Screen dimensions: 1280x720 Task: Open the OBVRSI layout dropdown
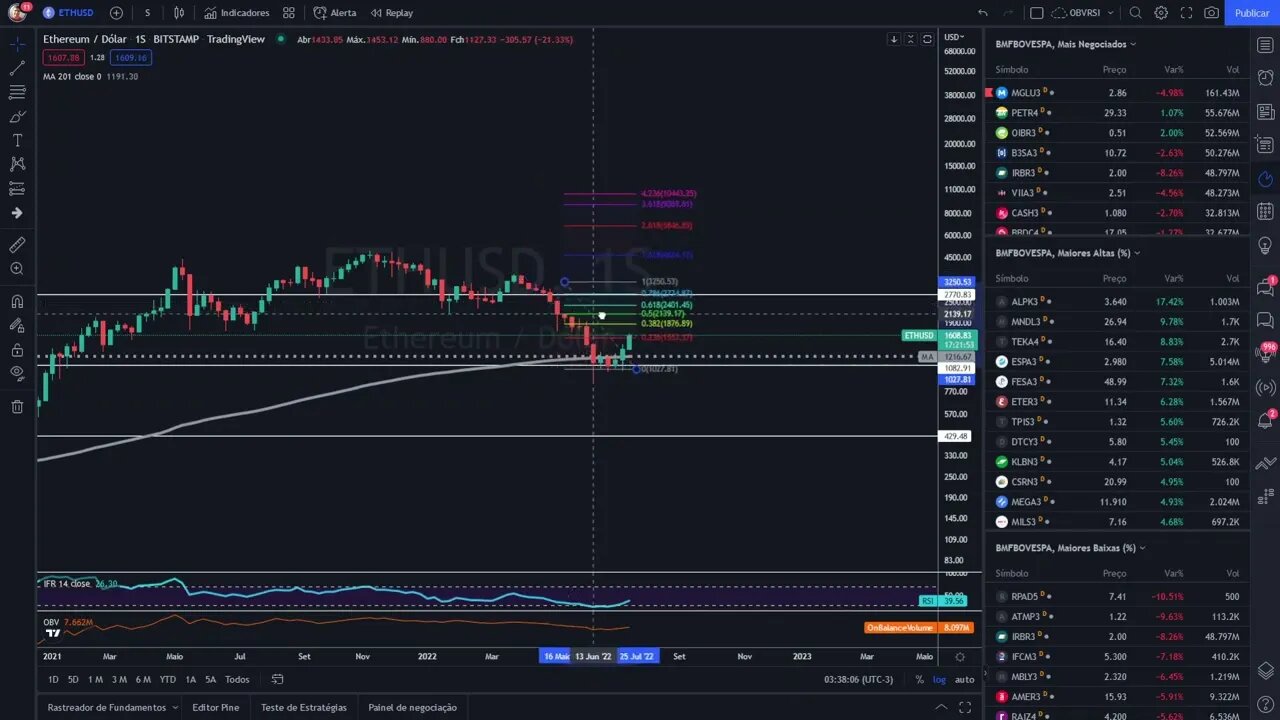pos(1084,13)
